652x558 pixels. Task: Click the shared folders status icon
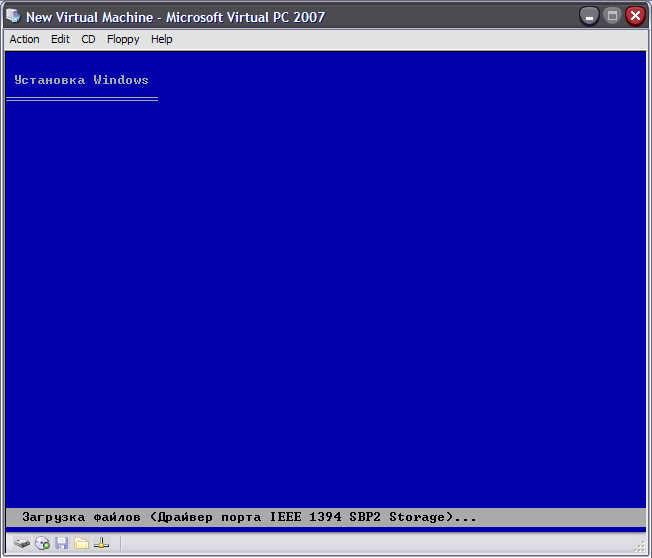(82, 543)
